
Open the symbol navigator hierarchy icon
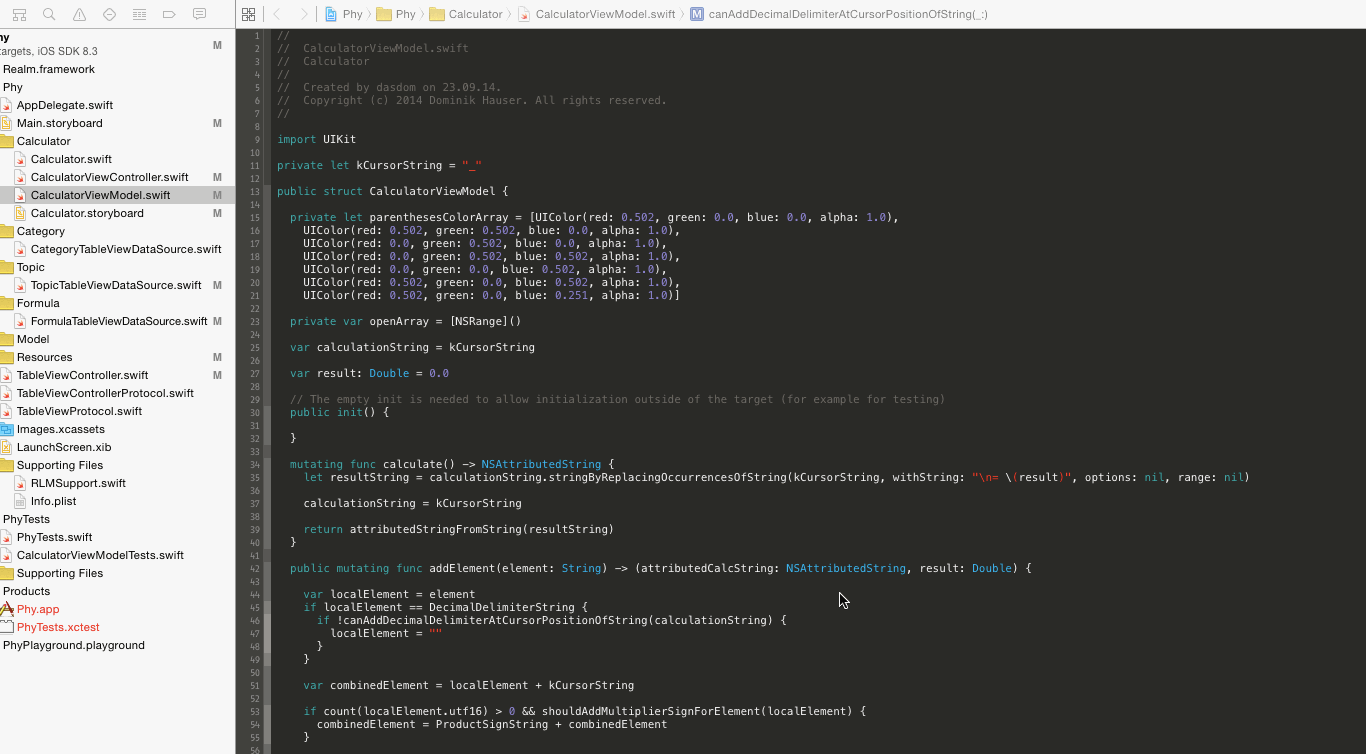coord(19,14)
